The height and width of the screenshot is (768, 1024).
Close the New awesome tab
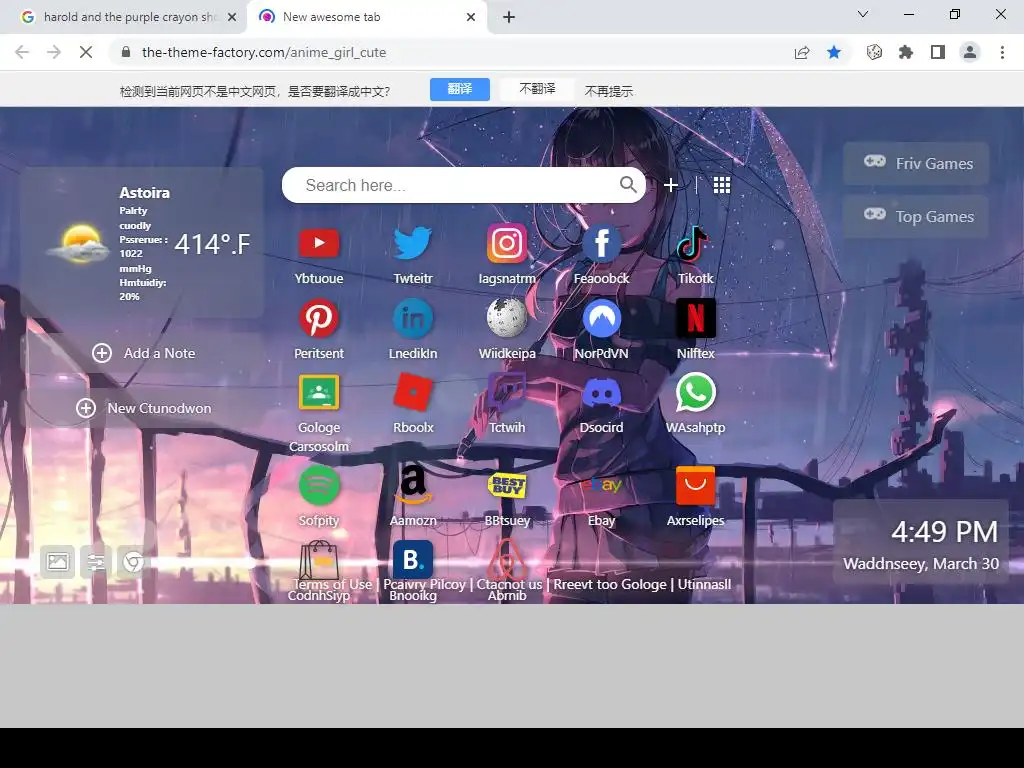(471, 17)
